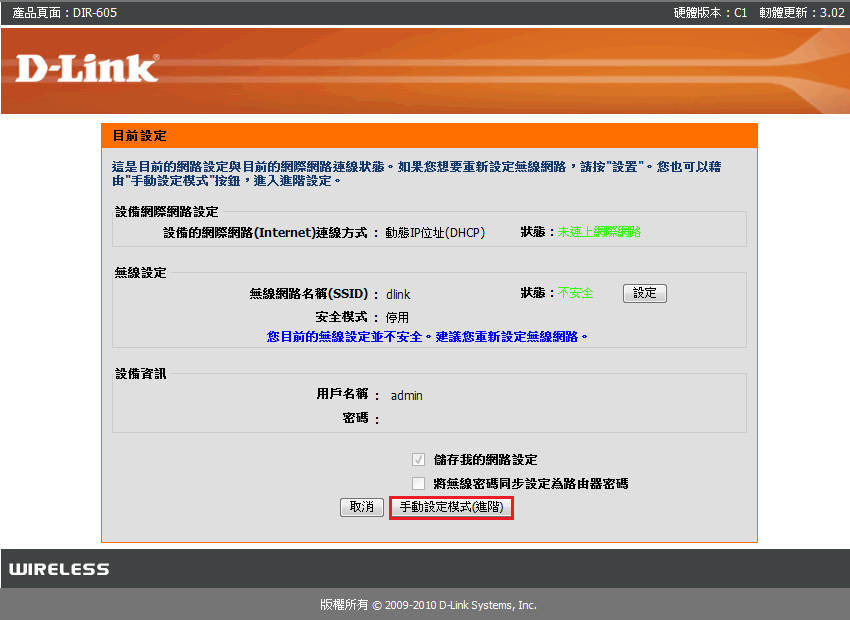
Task: Click the wireless insecurity warning message in blue
Action: tap(427, 337)
